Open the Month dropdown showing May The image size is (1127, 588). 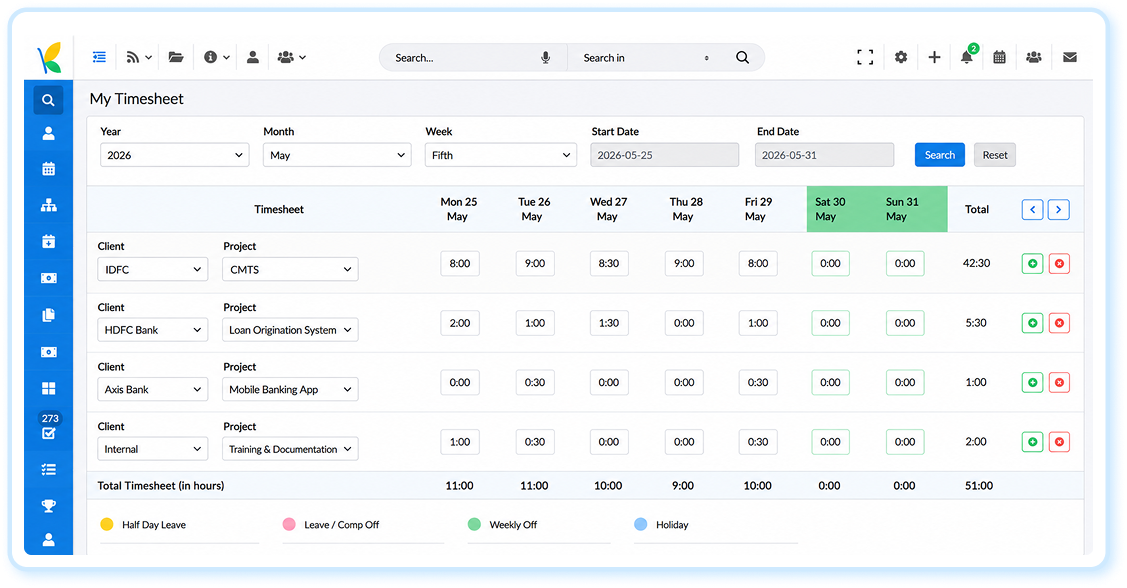(x=337, y=155)
